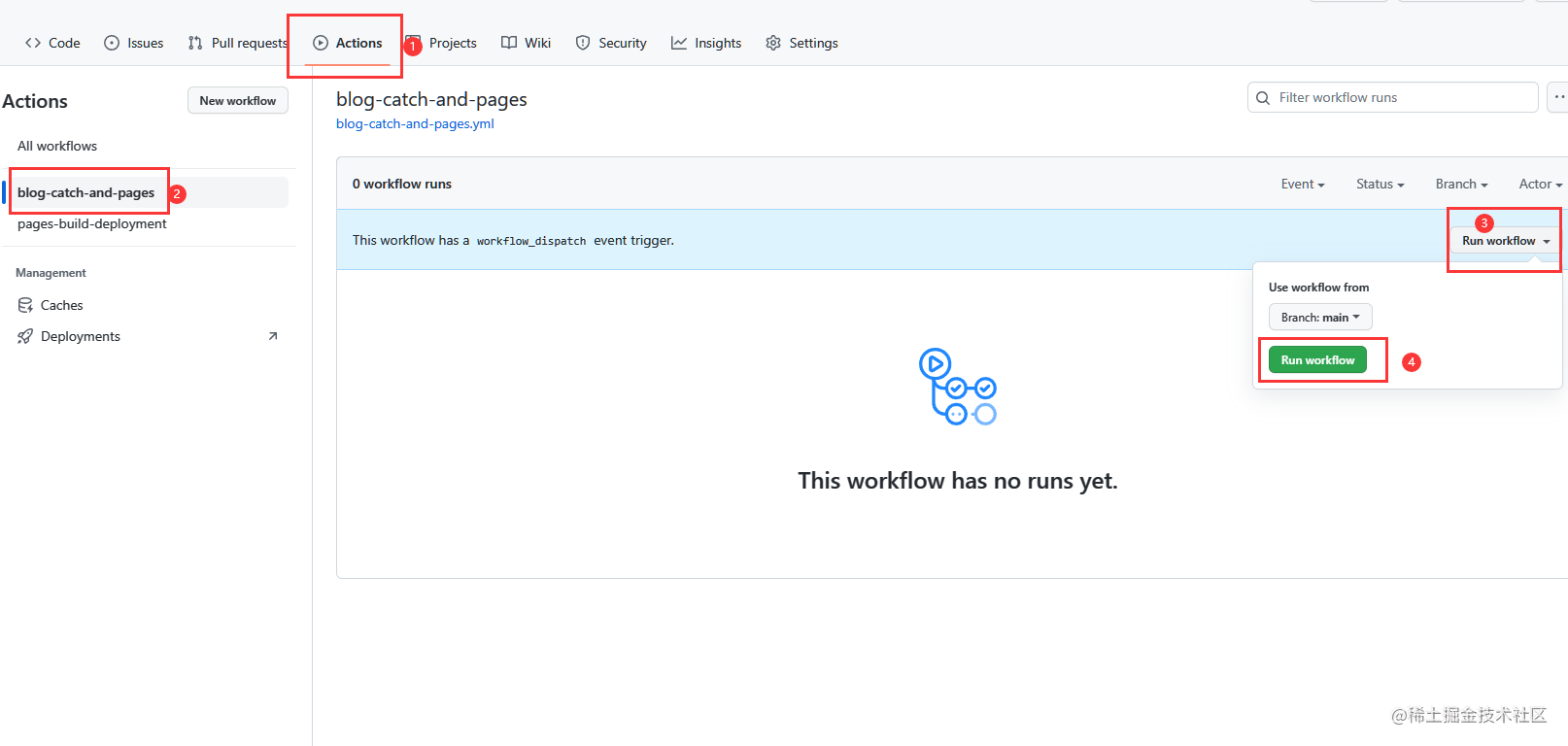View the Insights tab
This screenshot has height=746, width=1568.
pos(706,43)
